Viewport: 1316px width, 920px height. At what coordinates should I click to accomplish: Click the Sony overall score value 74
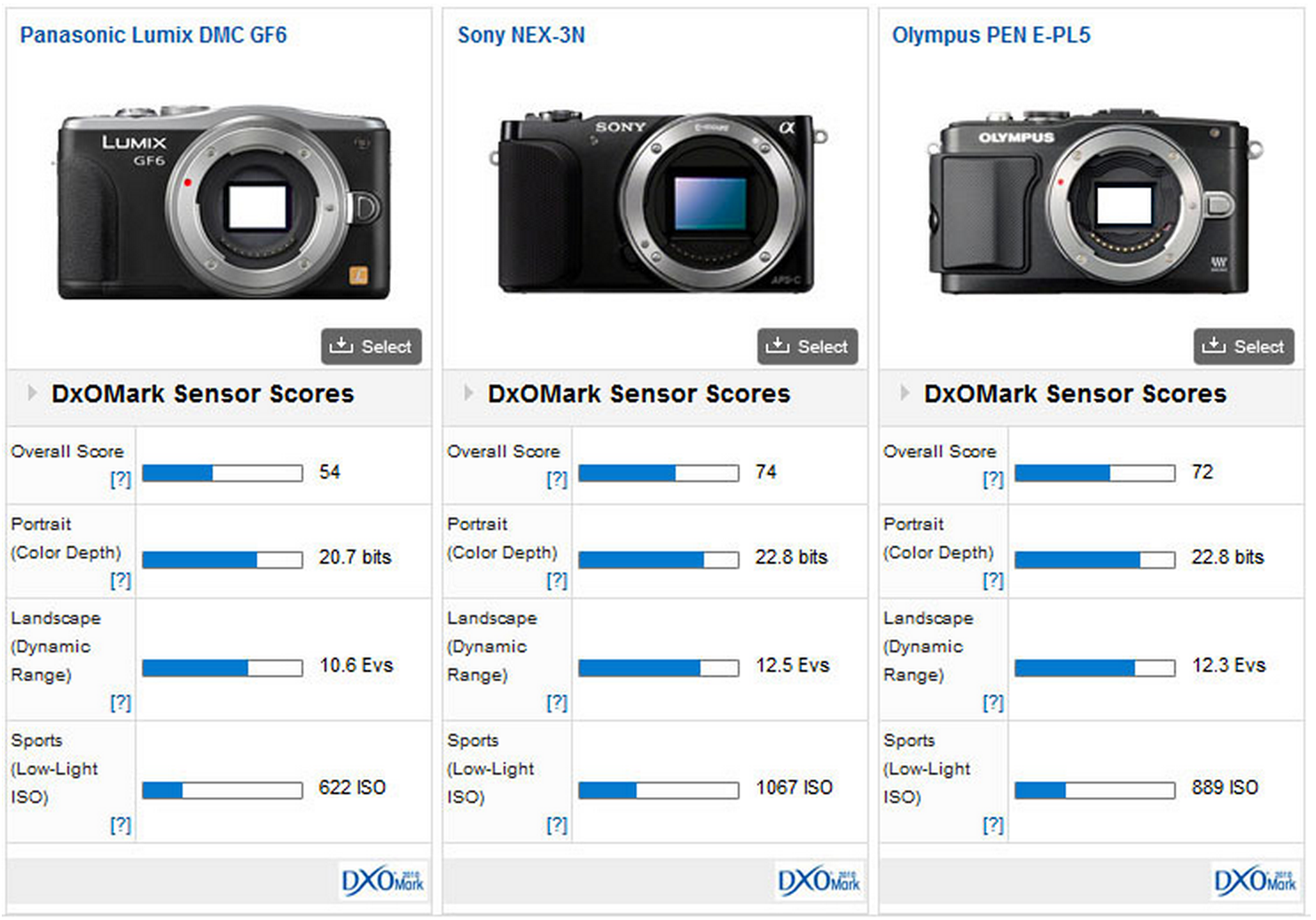point(766,472)
